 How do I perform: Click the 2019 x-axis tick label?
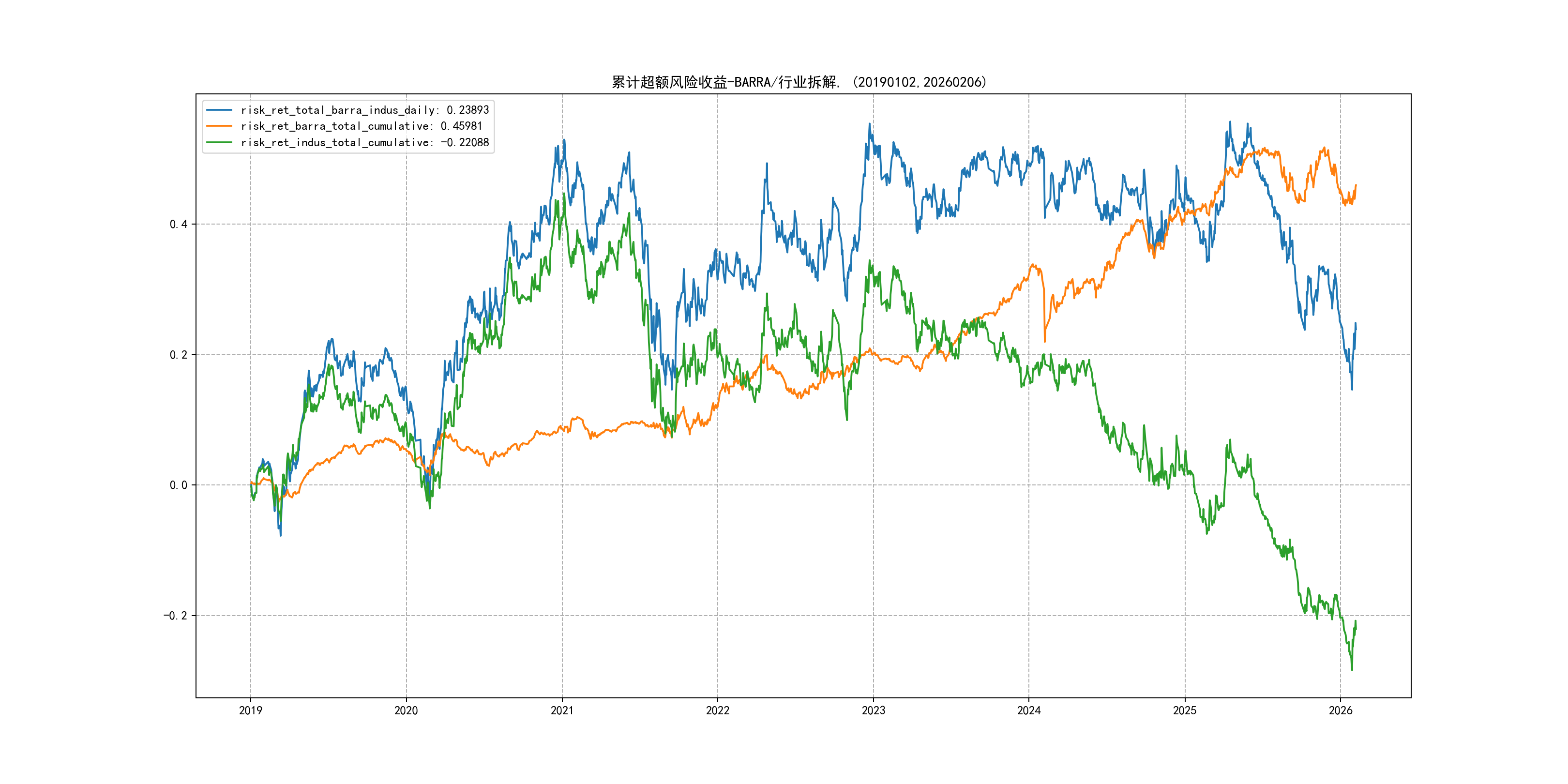(x=250, y=711)
